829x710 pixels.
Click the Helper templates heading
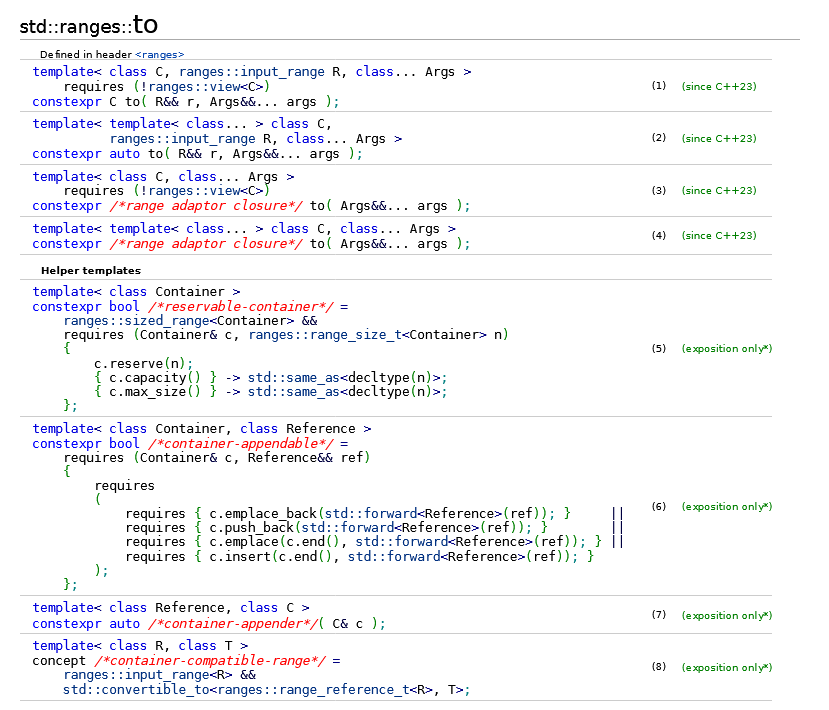(x=91, y=271)
